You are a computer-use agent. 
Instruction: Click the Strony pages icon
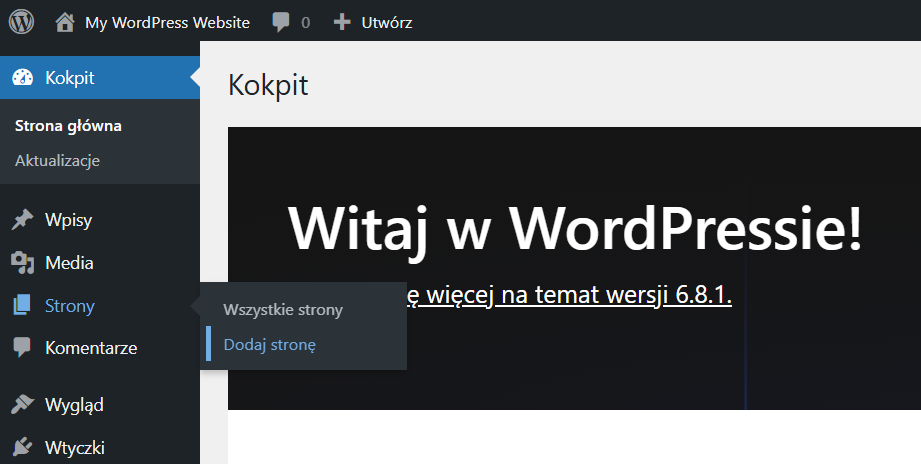[x=22, y=305]
